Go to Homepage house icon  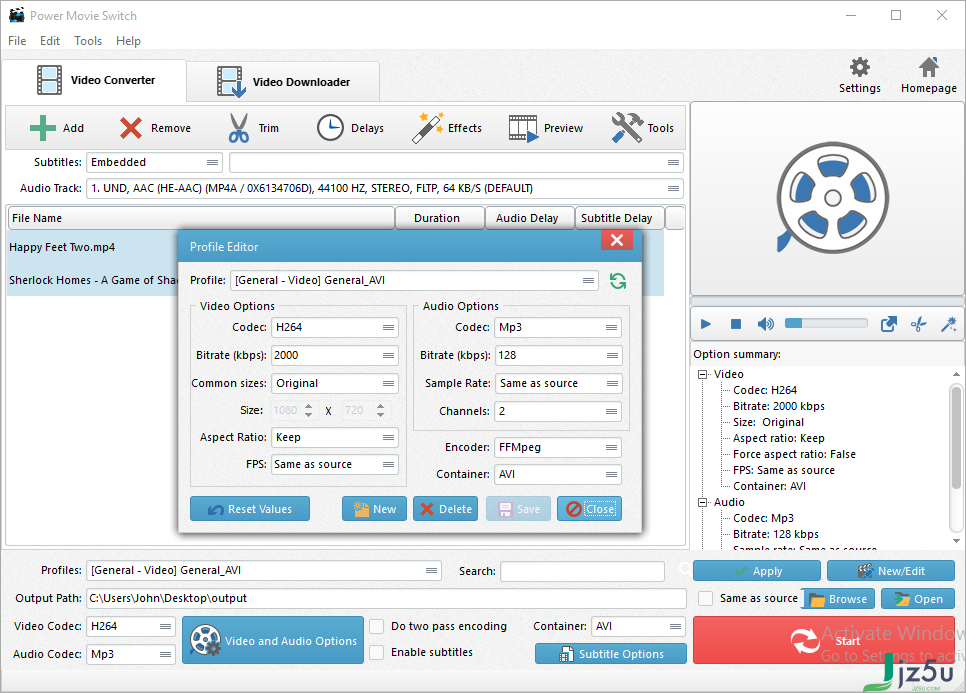click(x=928, y=75)
